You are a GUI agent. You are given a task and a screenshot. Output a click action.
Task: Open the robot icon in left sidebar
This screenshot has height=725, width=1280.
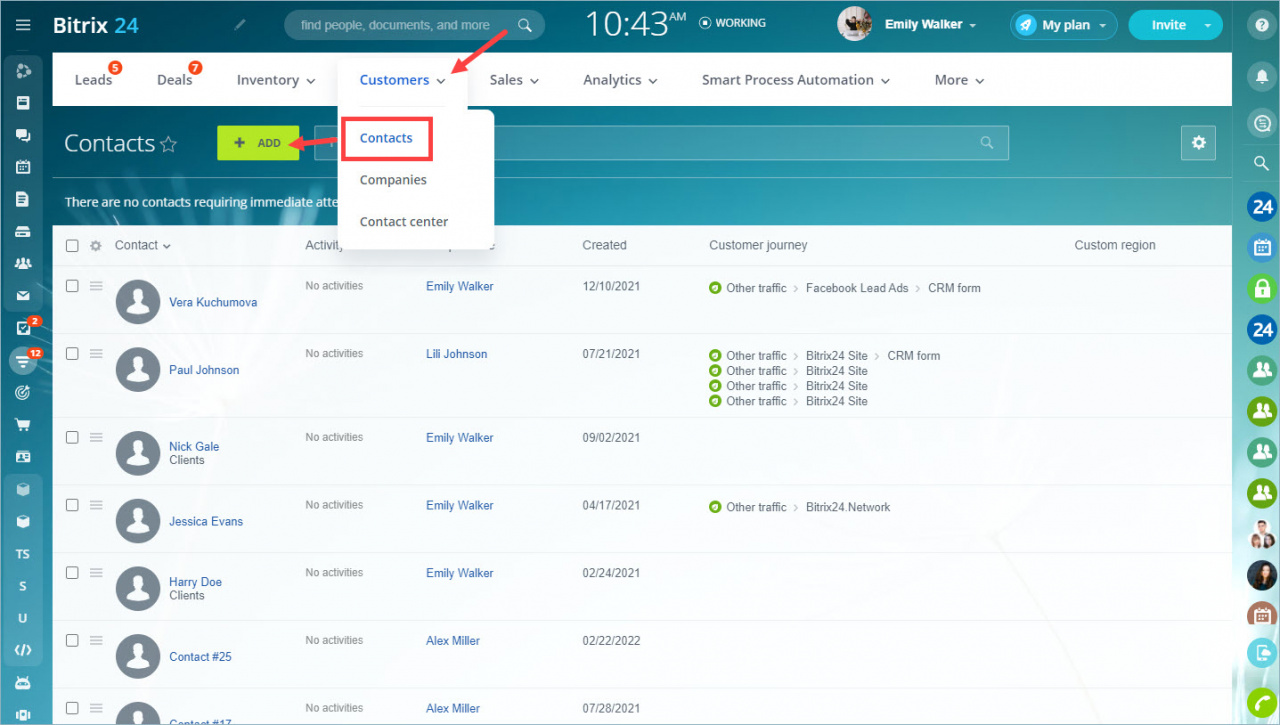[x=23, y=683]
